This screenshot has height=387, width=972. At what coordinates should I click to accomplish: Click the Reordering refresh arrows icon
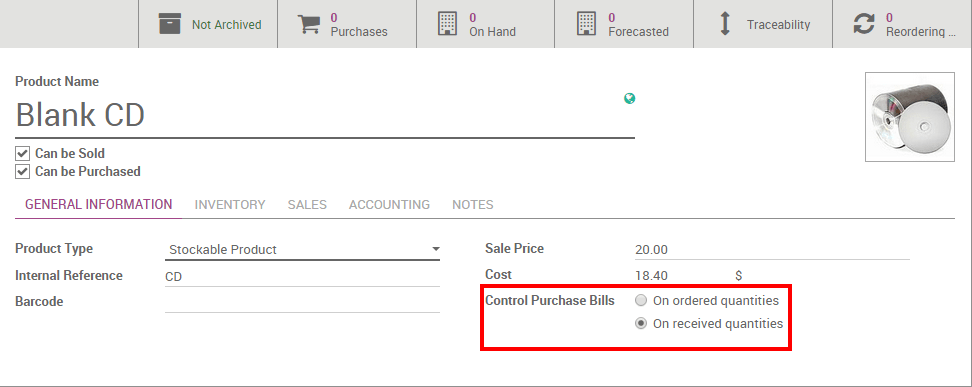pyautogui.click(x=864, y=24)
